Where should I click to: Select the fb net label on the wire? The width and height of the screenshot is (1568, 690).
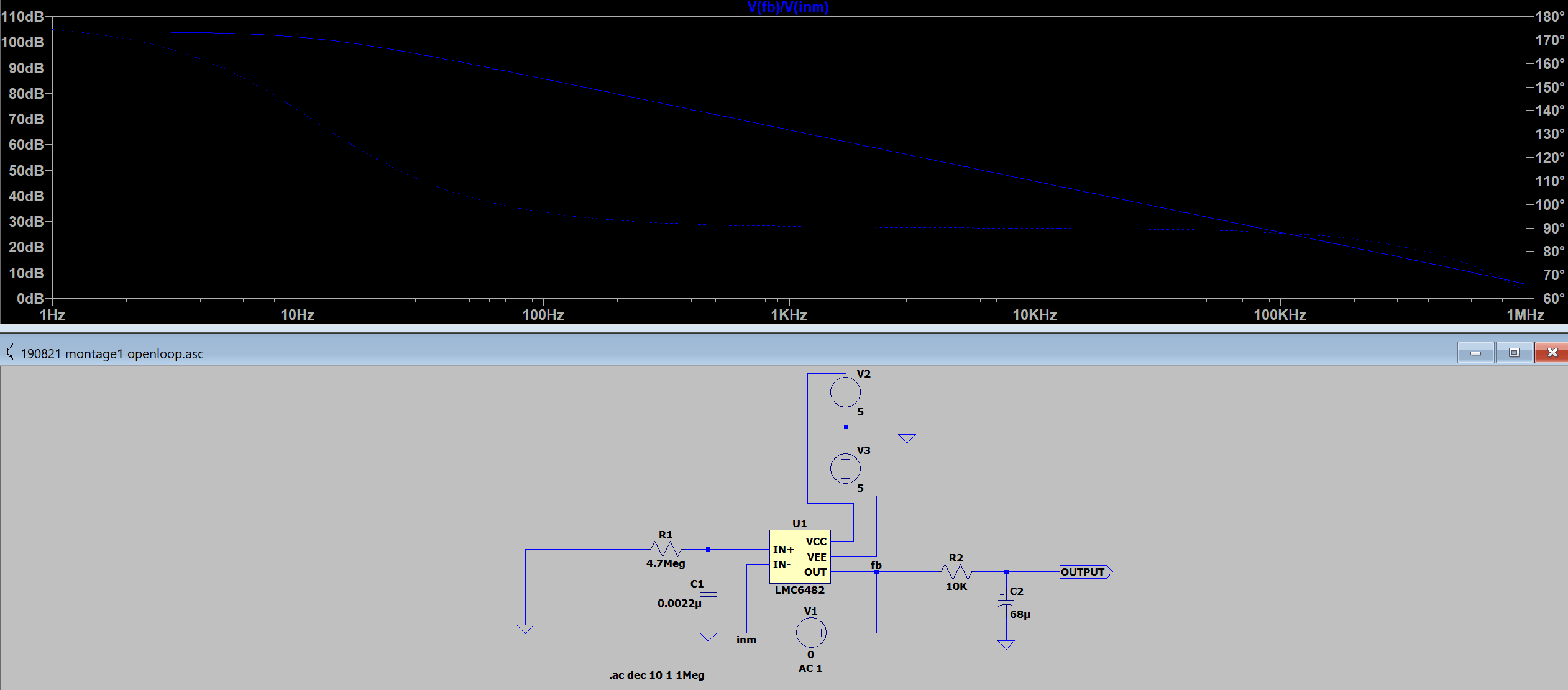[x=876, y=566]
